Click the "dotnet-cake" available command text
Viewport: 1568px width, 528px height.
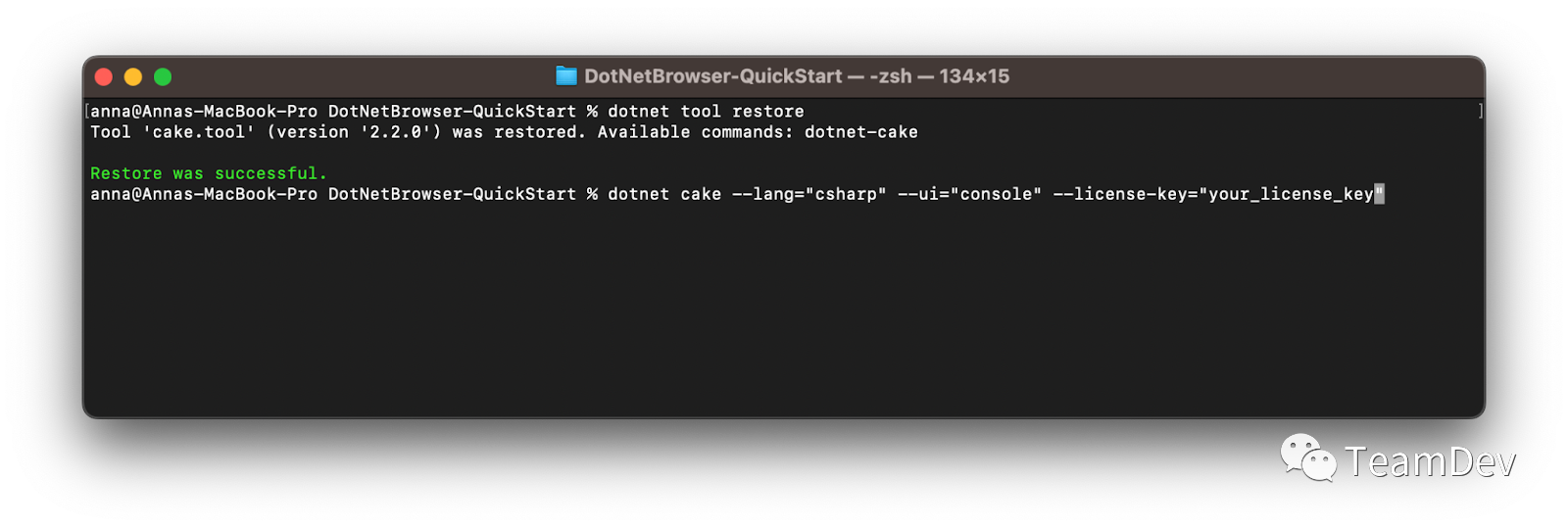[x=861, y=132]
